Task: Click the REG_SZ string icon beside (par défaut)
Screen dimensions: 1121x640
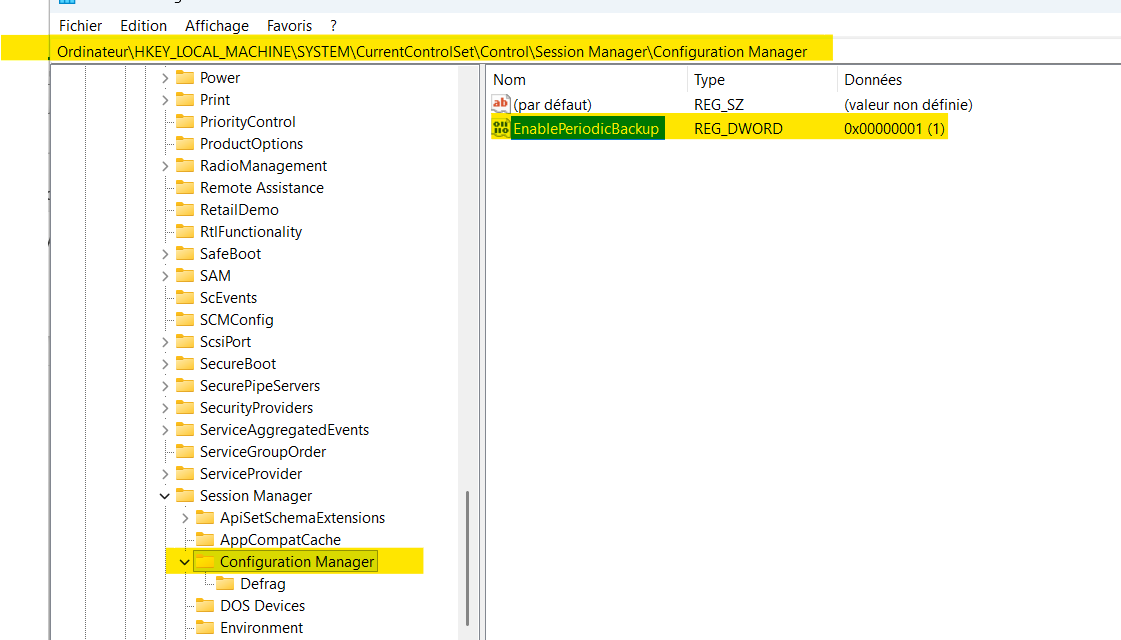Action: point(499,103)
